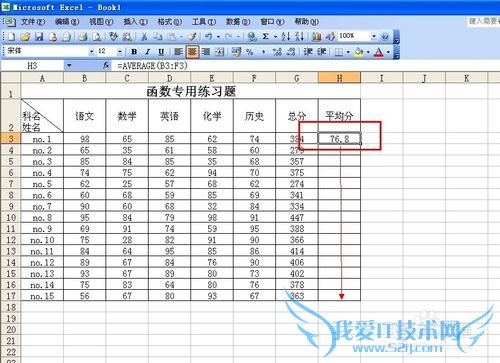This screenshot has height=363, width=500.
Task: Click the Font Color red A
Action: [x=379, y=52]
